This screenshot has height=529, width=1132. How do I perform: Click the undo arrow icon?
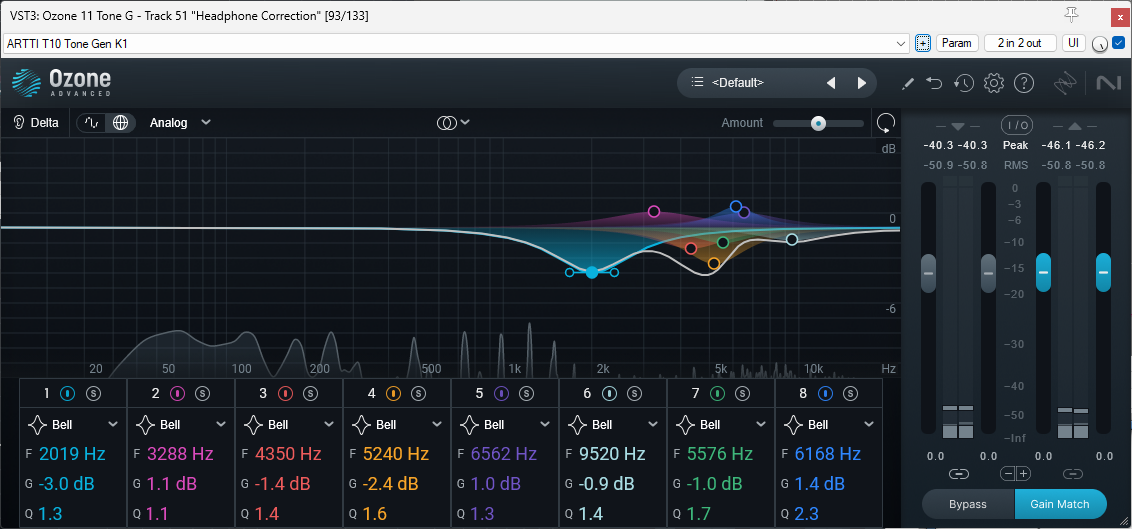pyautogui.click(x=934, y=83)
